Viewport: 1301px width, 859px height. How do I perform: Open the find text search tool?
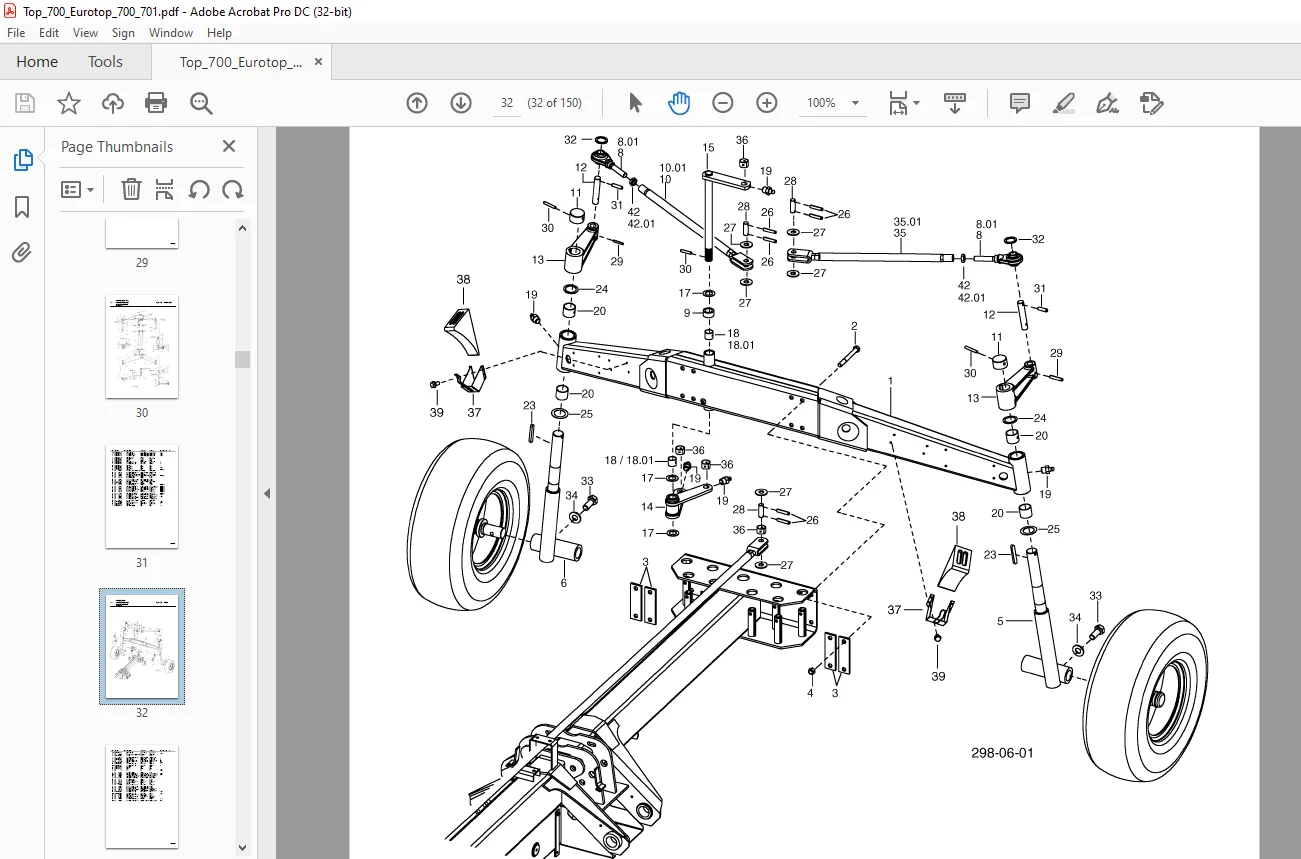pos(201,103)
